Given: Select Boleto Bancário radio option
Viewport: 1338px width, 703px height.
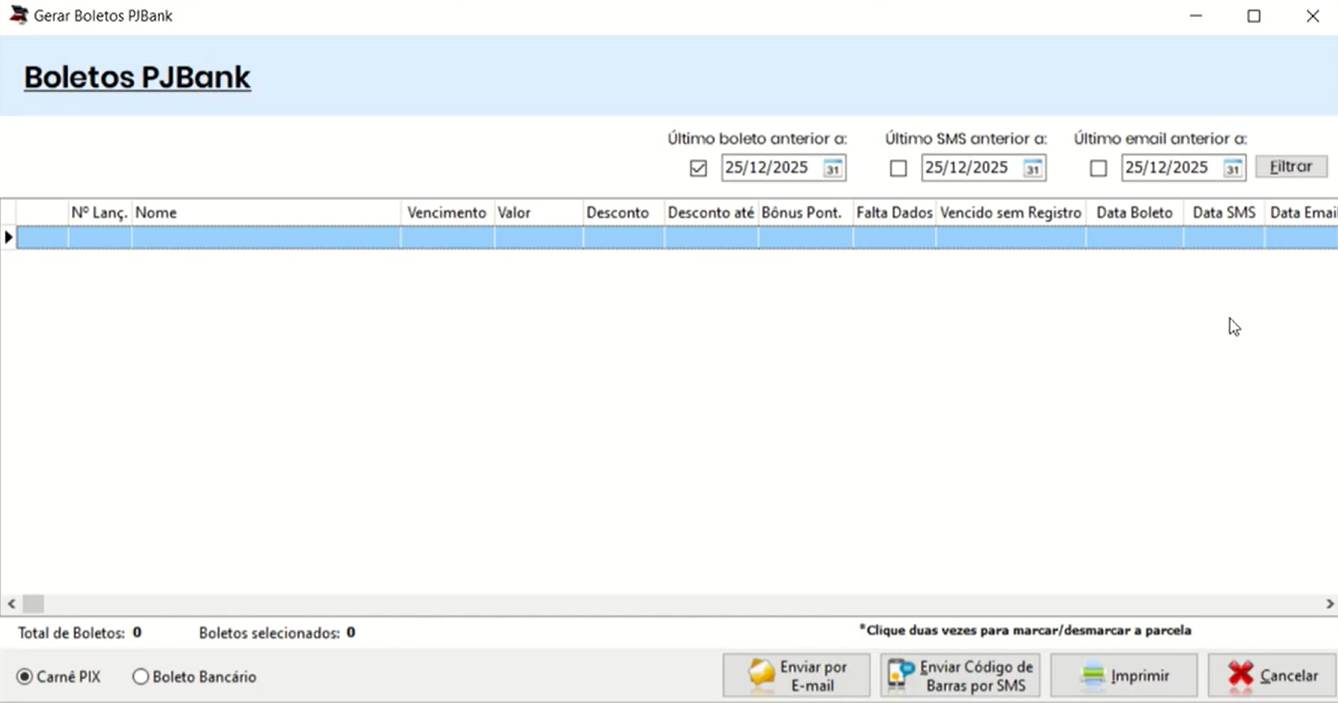Looking at the screenshot, I should point(141,677).
